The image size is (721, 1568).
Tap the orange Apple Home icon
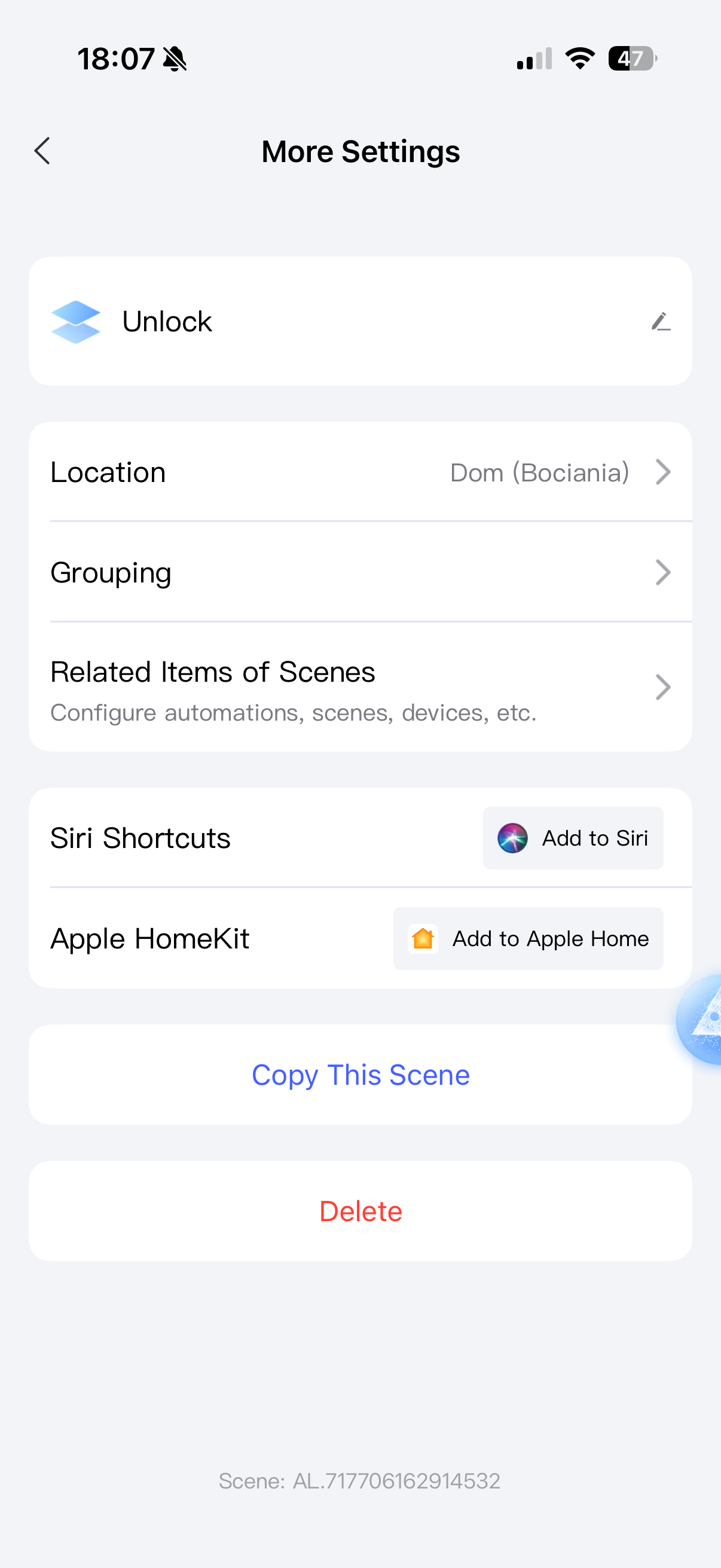pos(423,939)
